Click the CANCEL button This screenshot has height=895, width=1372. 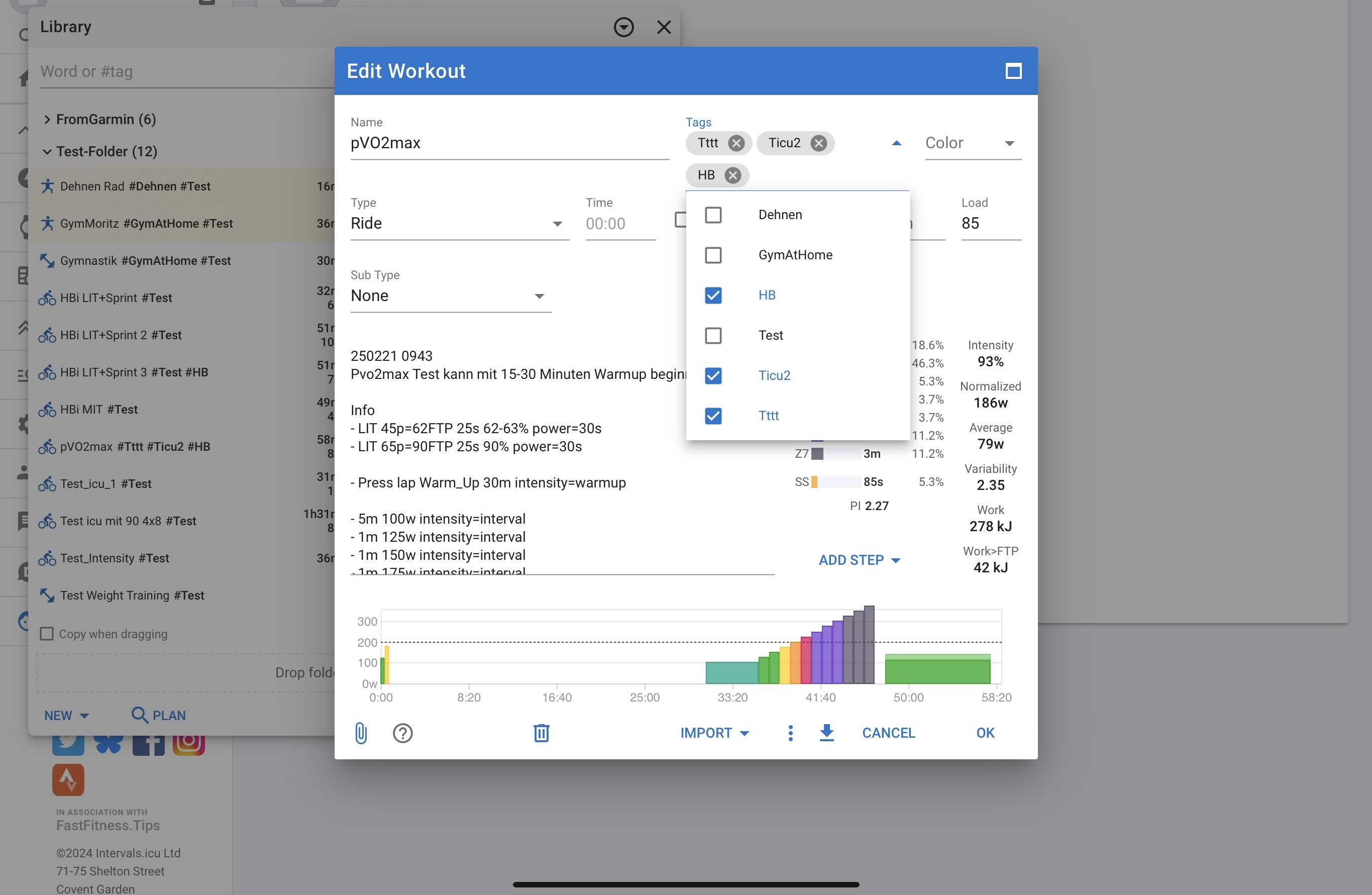click(x=888, y=733)
